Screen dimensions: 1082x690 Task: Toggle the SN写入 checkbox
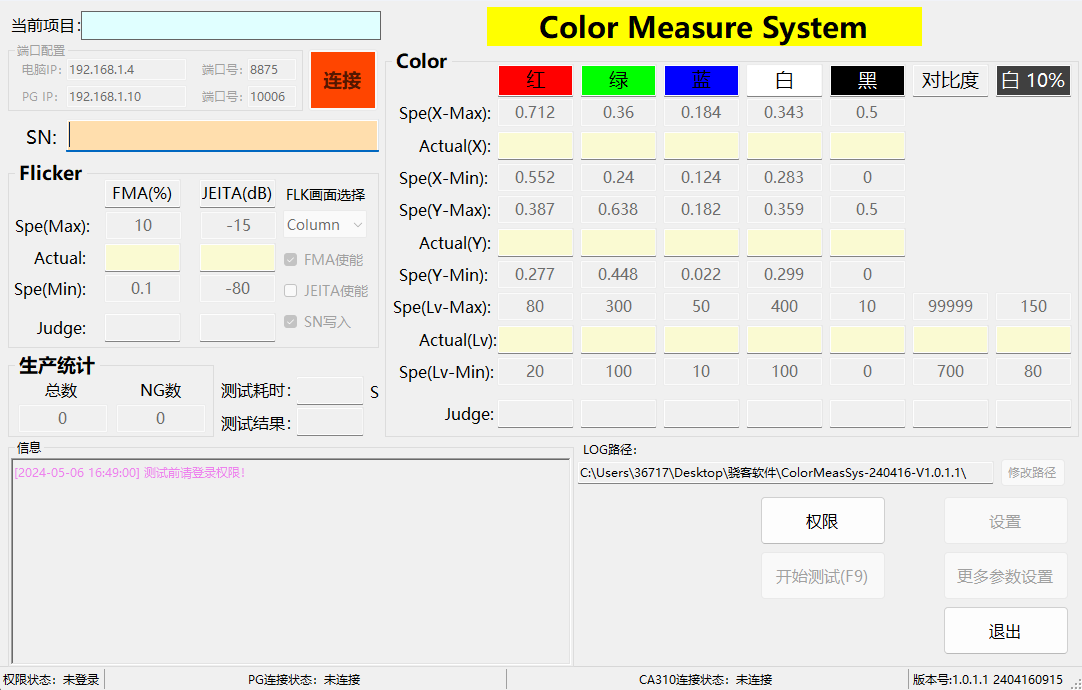click(x=291, y=322)
